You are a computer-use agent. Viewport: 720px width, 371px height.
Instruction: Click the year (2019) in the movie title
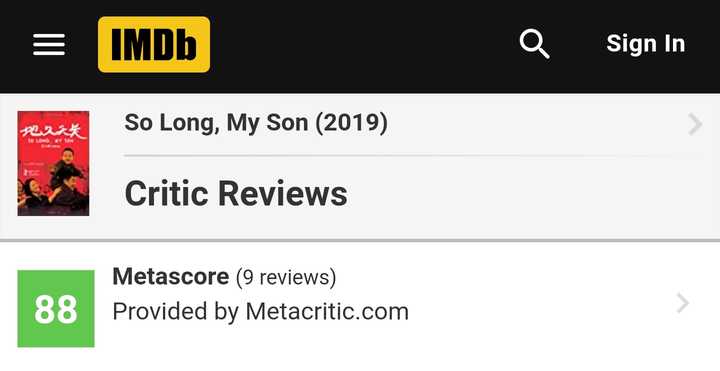[x=351, y=124]
